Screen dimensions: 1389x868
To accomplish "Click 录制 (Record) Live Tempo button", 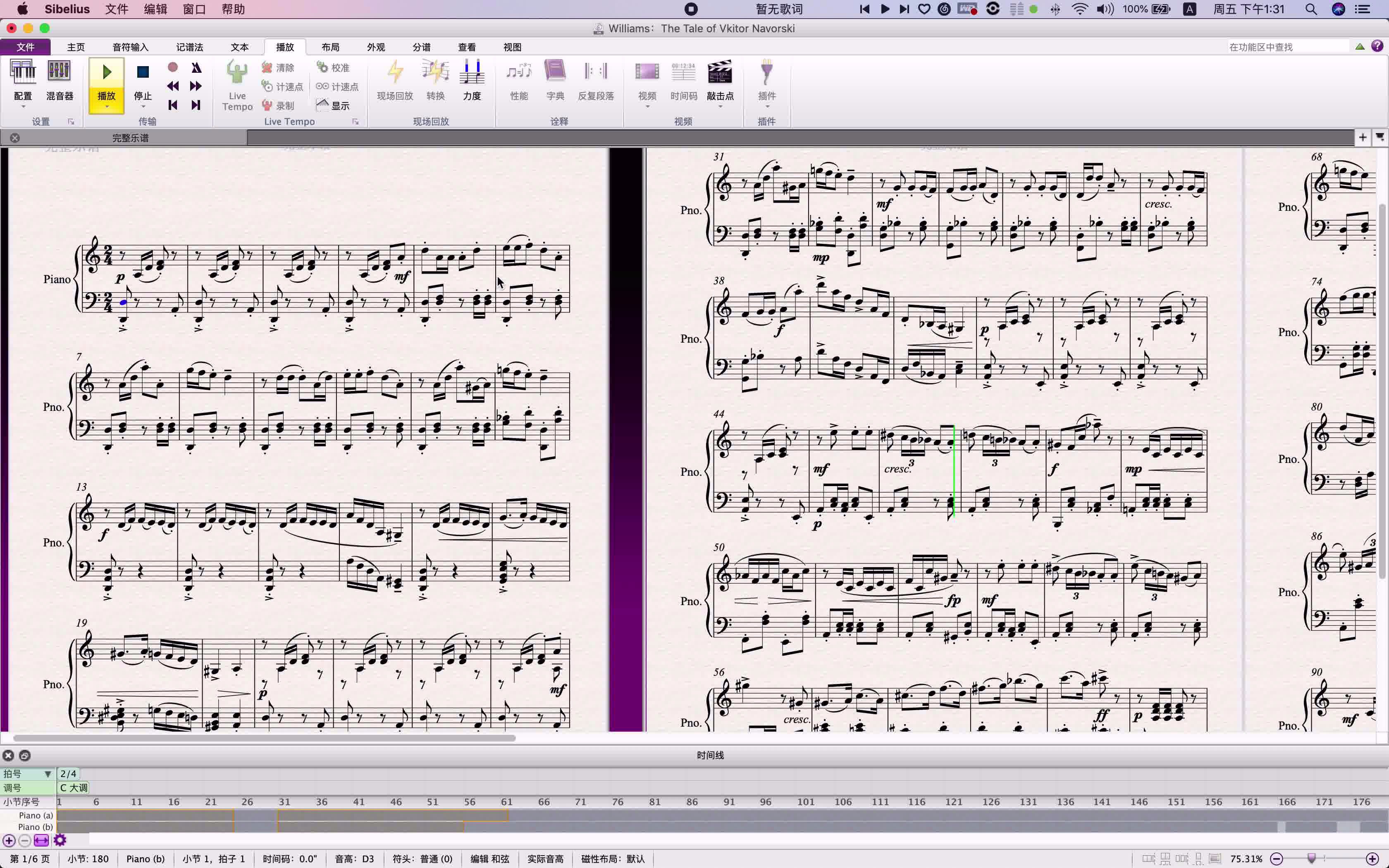I will 278,106.
